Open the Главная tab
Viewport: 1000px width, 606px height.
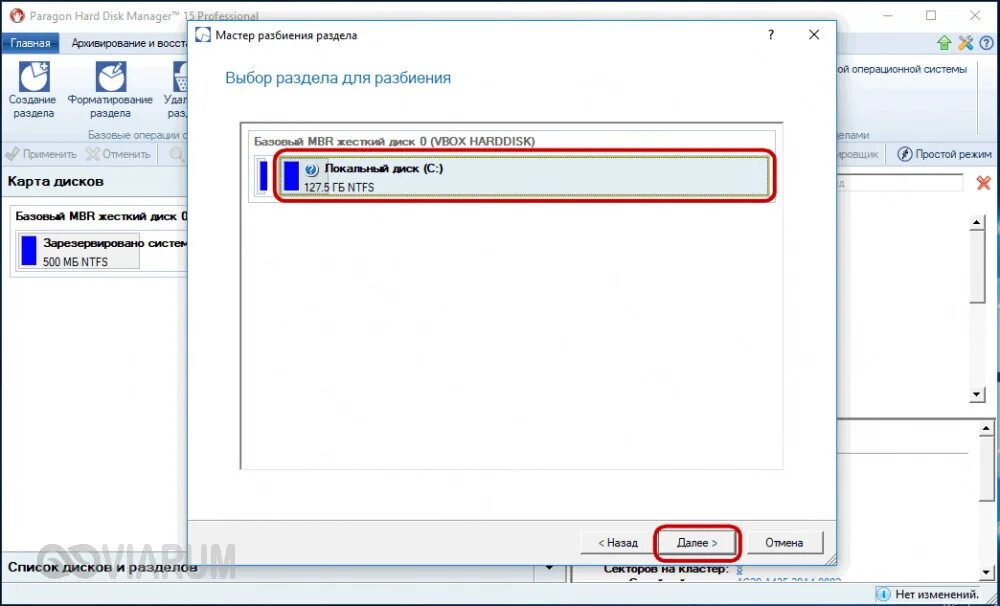point(30,43)
